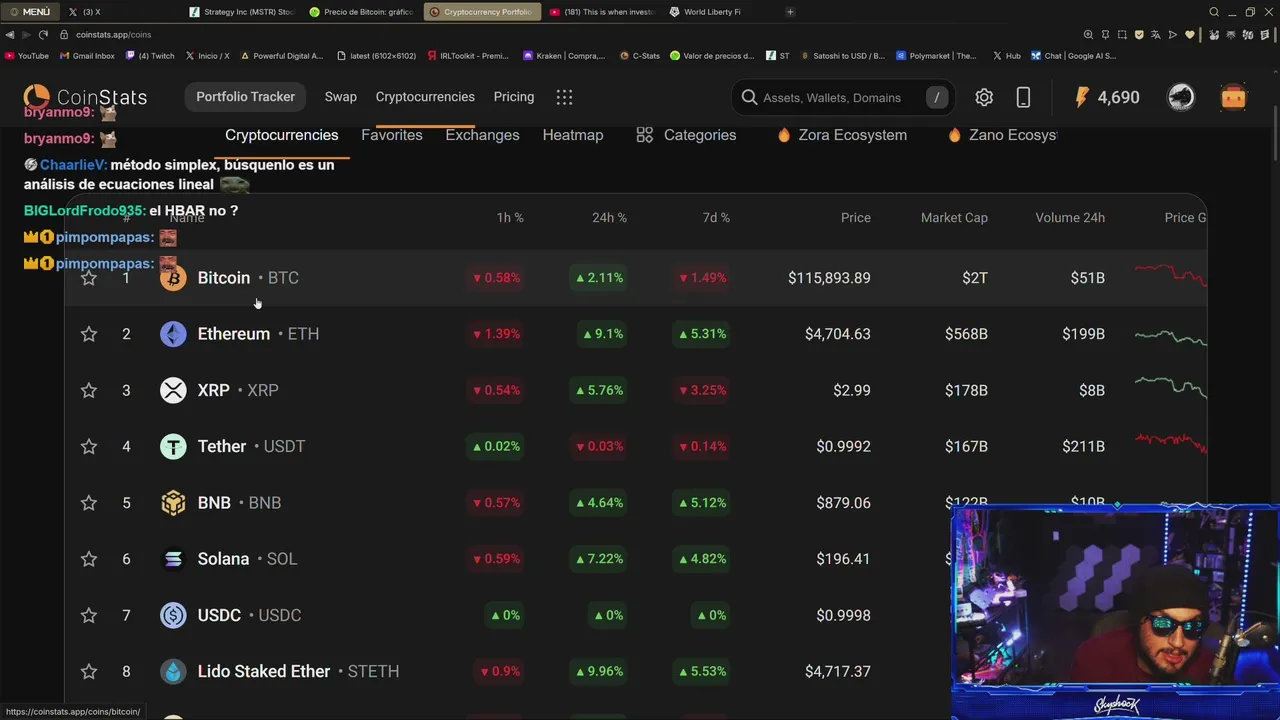
Task: Open the Zora Ecosystem category
Action: [x=842, y=135]
